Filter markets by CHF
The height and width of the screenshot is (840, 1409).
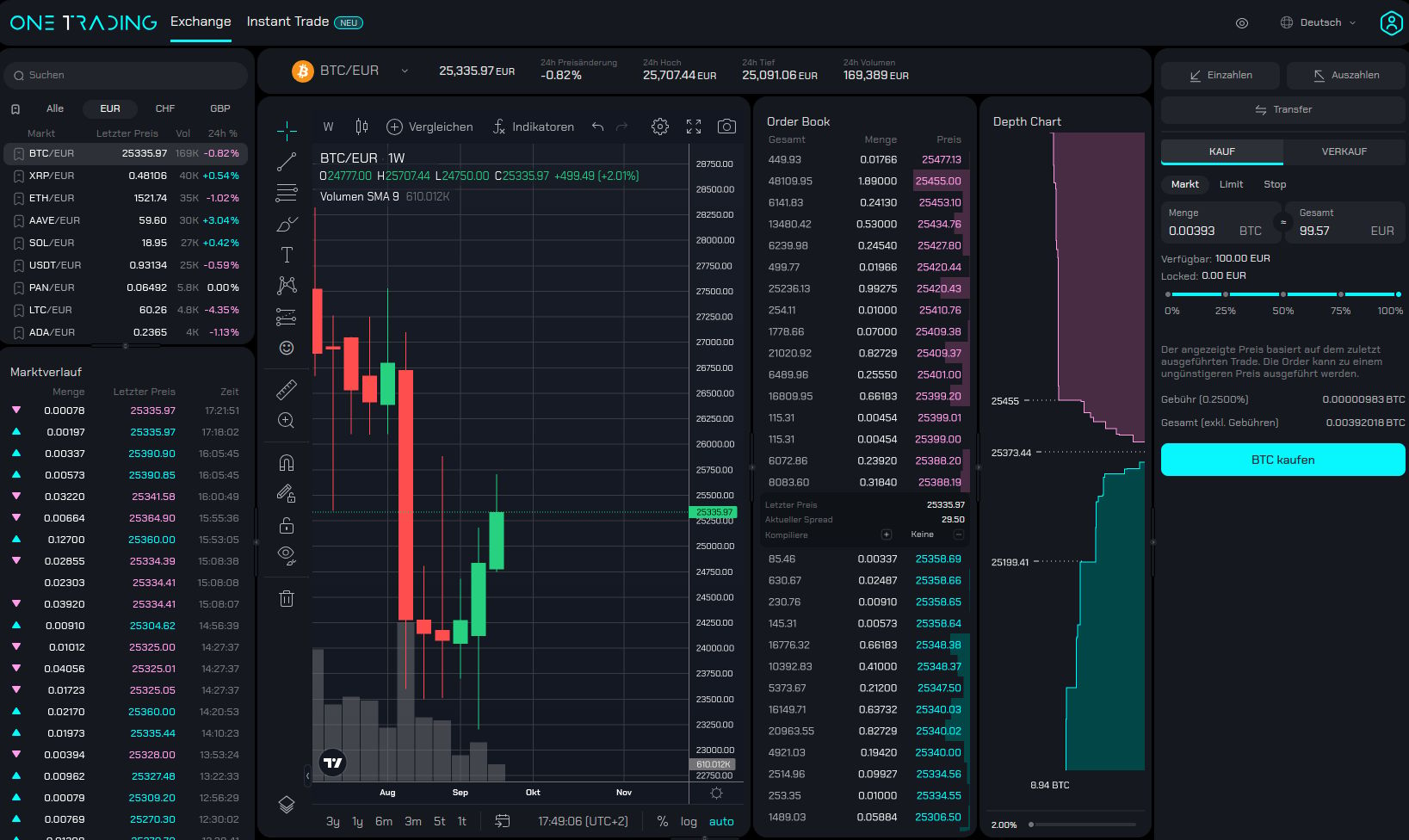click(165, 108)
